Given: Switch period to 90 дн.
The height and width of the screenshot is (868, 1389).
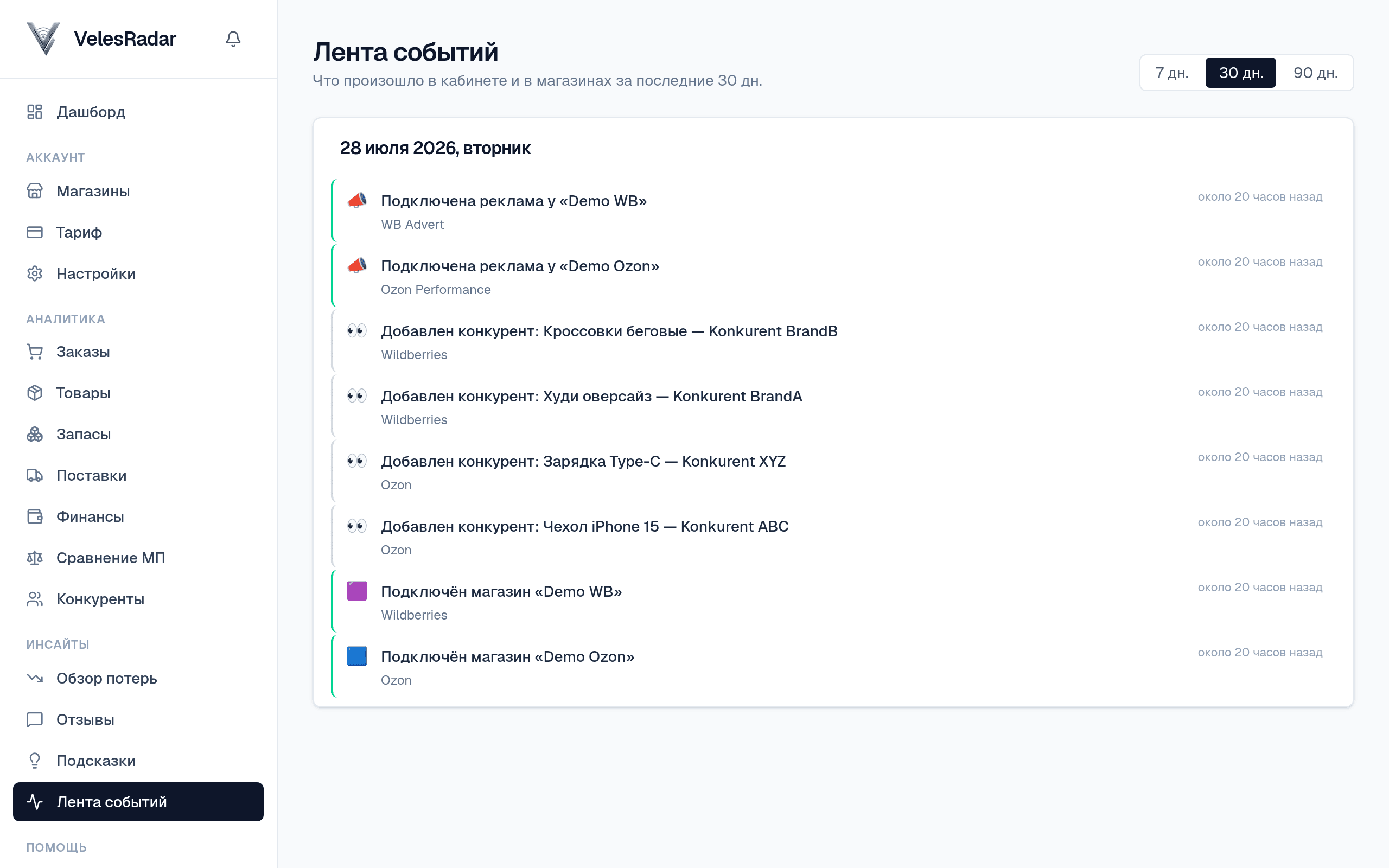Looking at the screenshot, I should 1315,73.
